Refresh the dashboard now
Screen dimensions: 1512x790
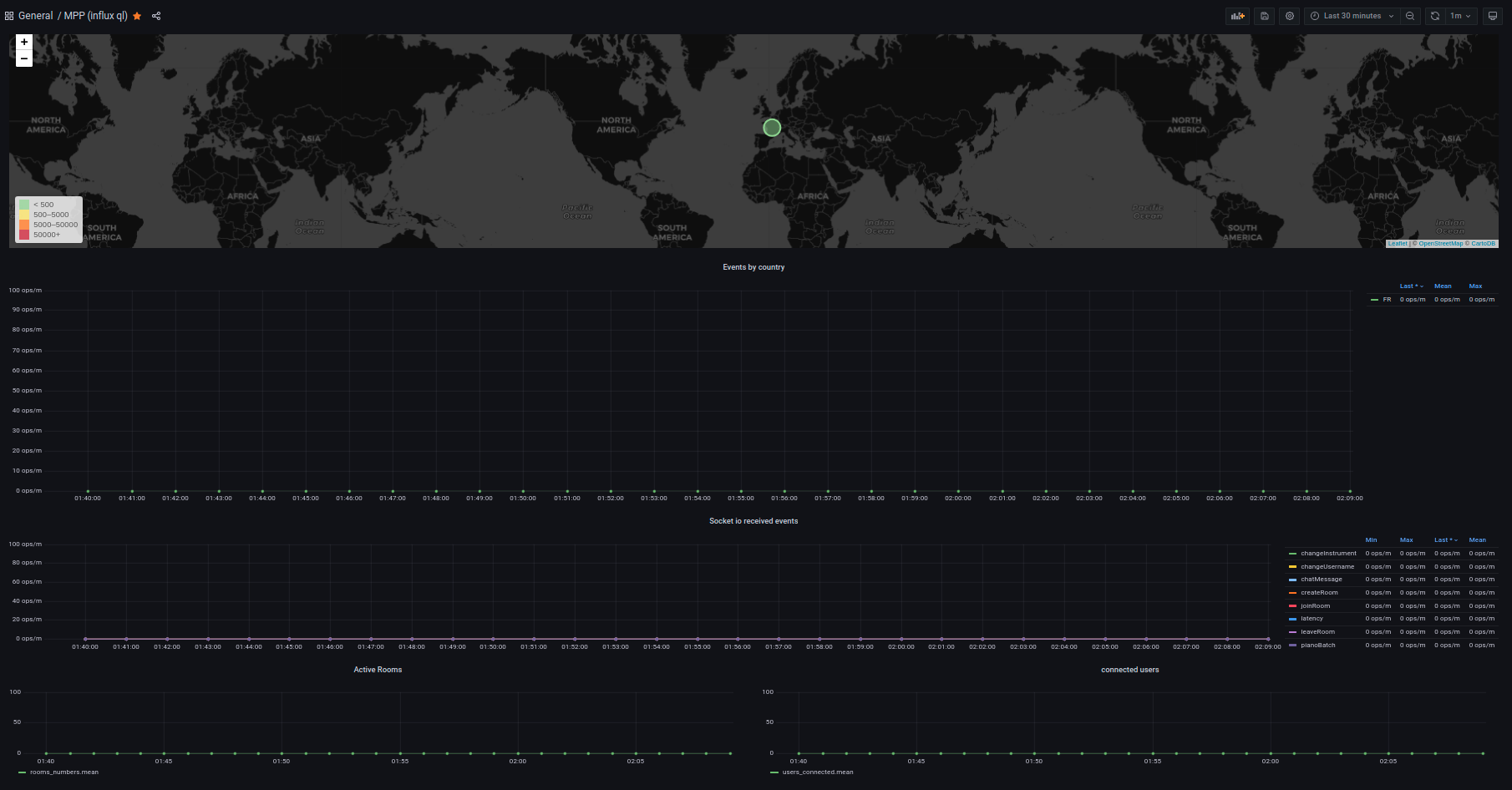(1435, 16)
